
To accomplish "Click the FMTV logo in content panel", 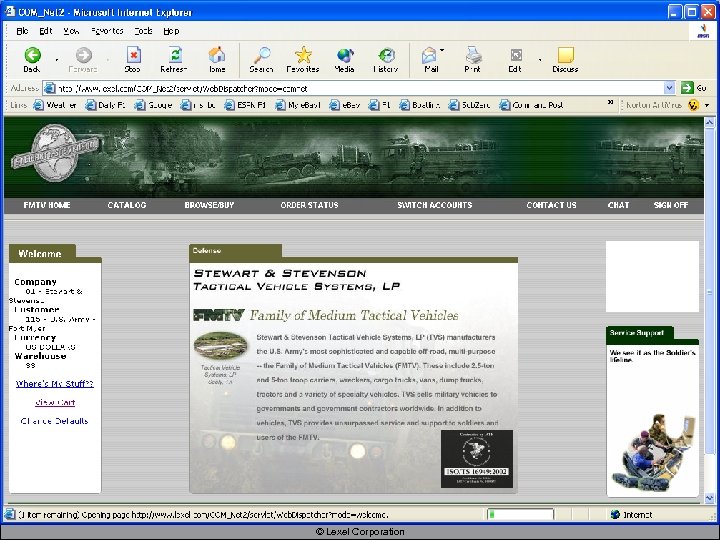I will [x=219, y=315].
